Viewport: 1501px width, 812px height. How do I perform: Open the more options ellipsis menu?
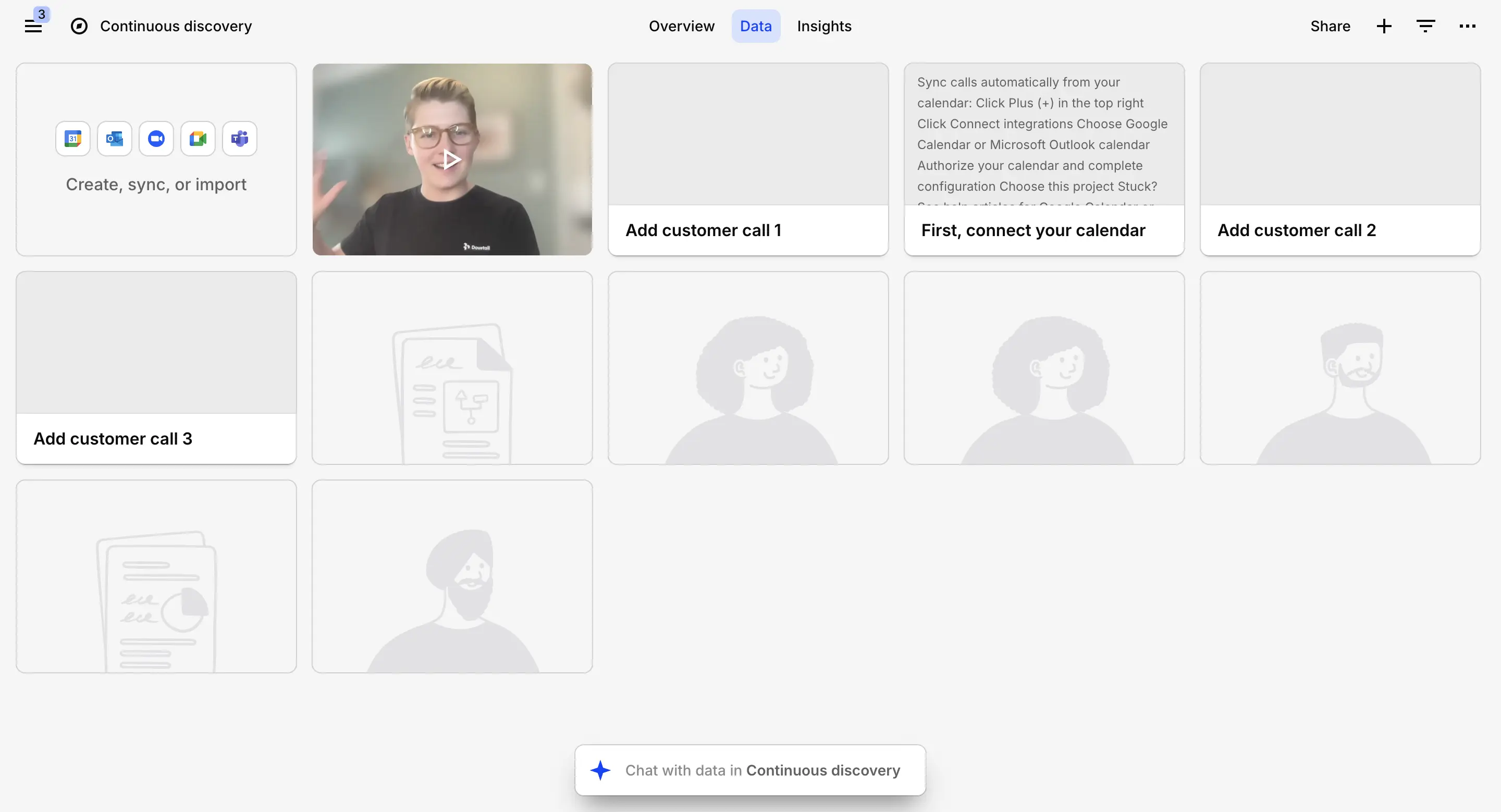pos(1468,26)
